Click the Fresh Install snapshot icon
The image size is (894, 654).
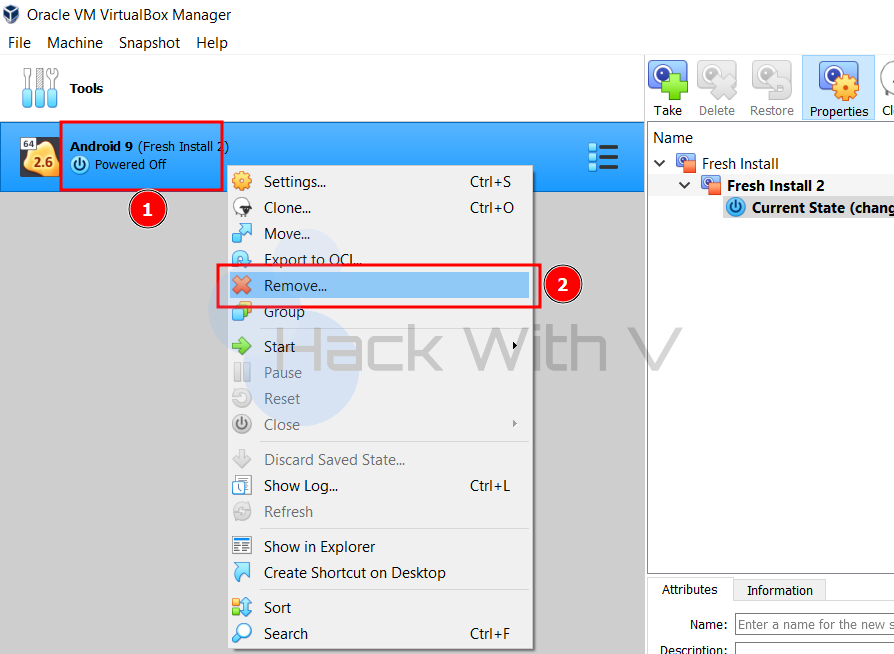point(686,163)
